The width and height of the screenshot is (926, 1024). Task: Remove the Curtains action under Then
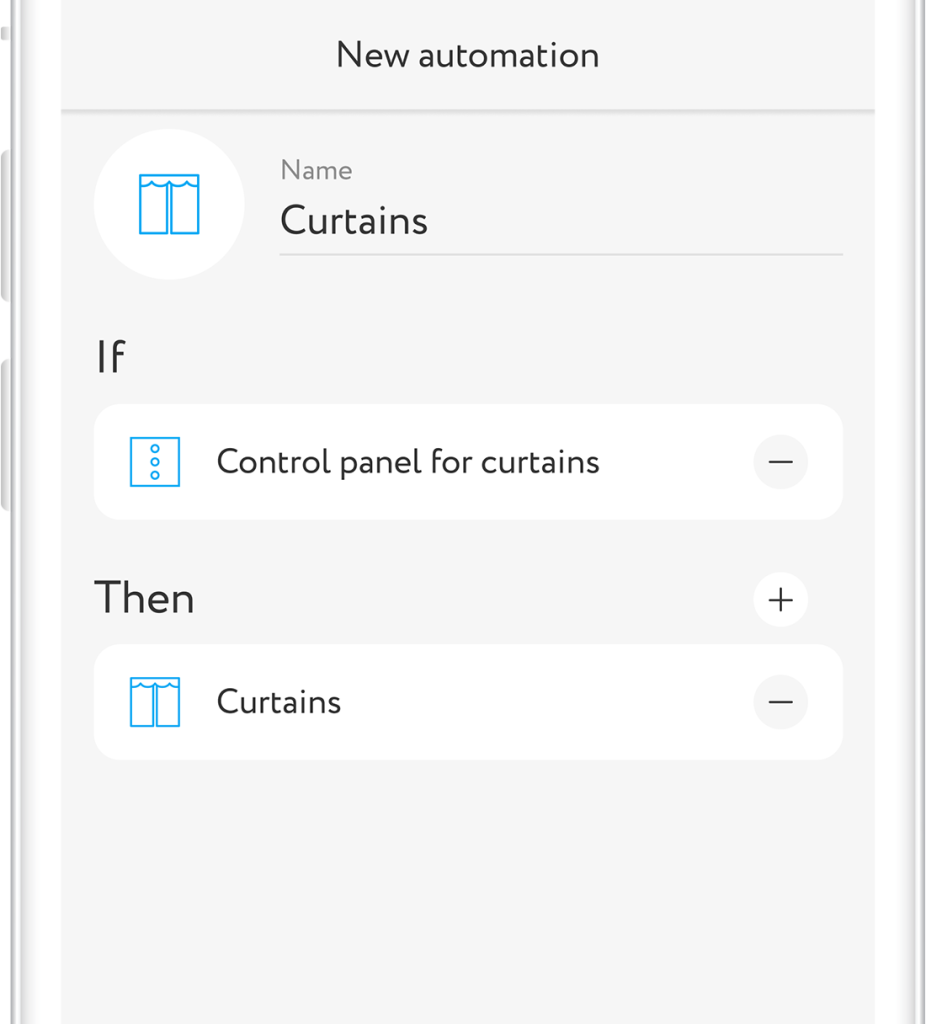coord(780,702)
